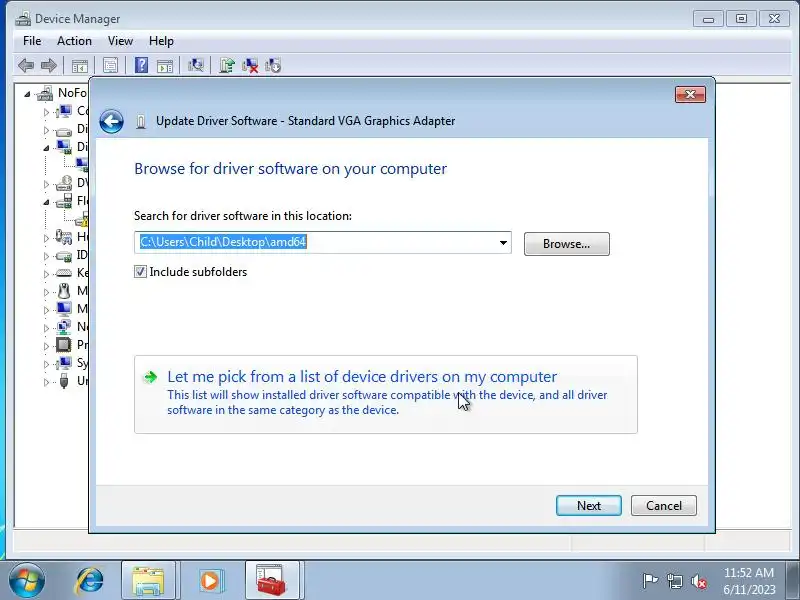Image resolution: width=800 pixels, height=600 pixels.
Task: Select the floppy device with warning icon
Action: point(82,219)
